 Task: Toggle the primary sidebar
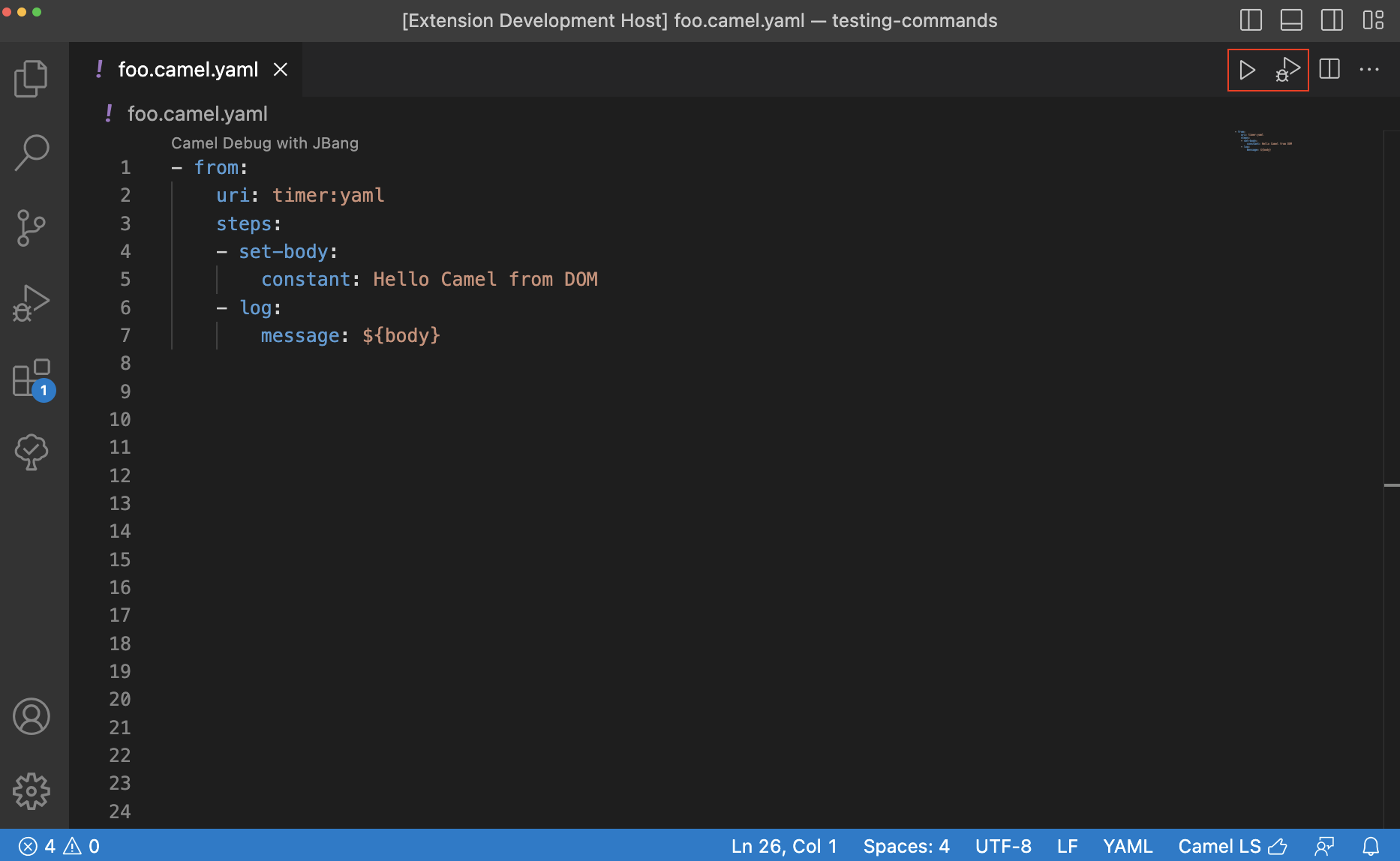pos(1250,20)
